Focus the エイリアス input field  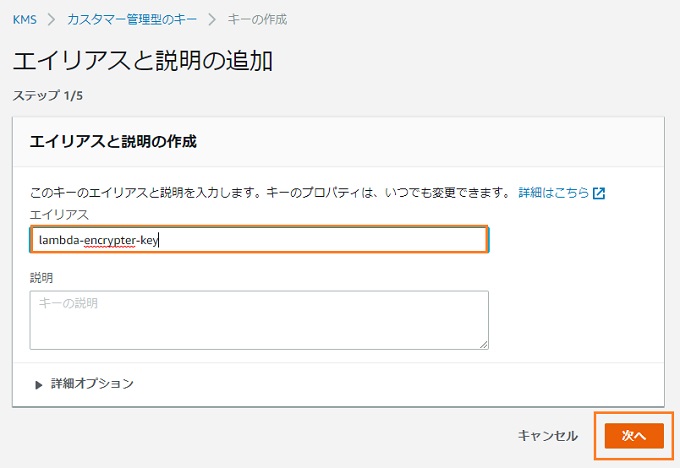pos(259,239)
